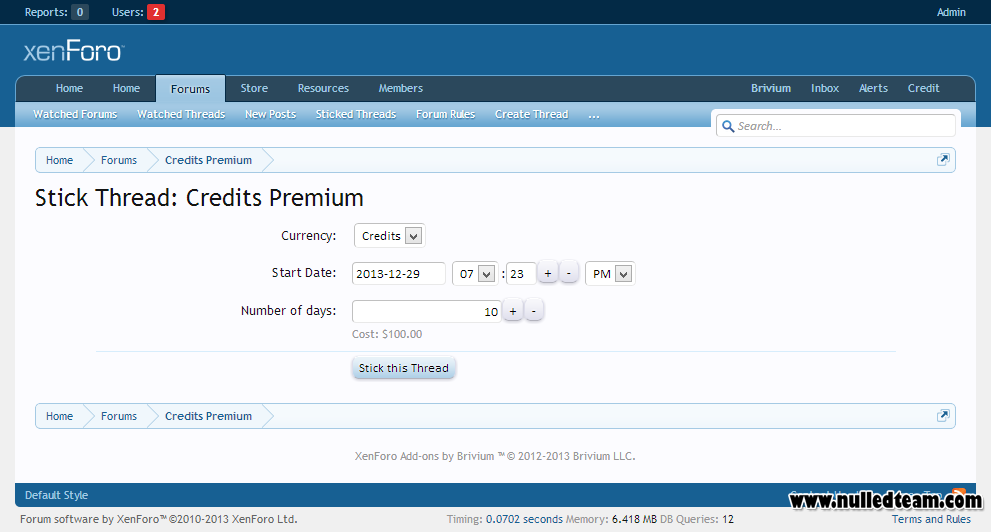Image resolution: width=991 pixels, height=532 pixels.
Task: Click the Timing 0.0702 seconds text
Action: (x=504, y=519)
